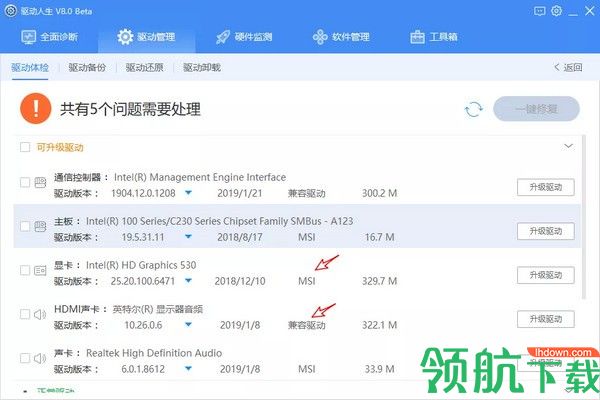
Task: Tick checkbox for Intel HD Graphics 530
Action: click(x=25, y=270)
